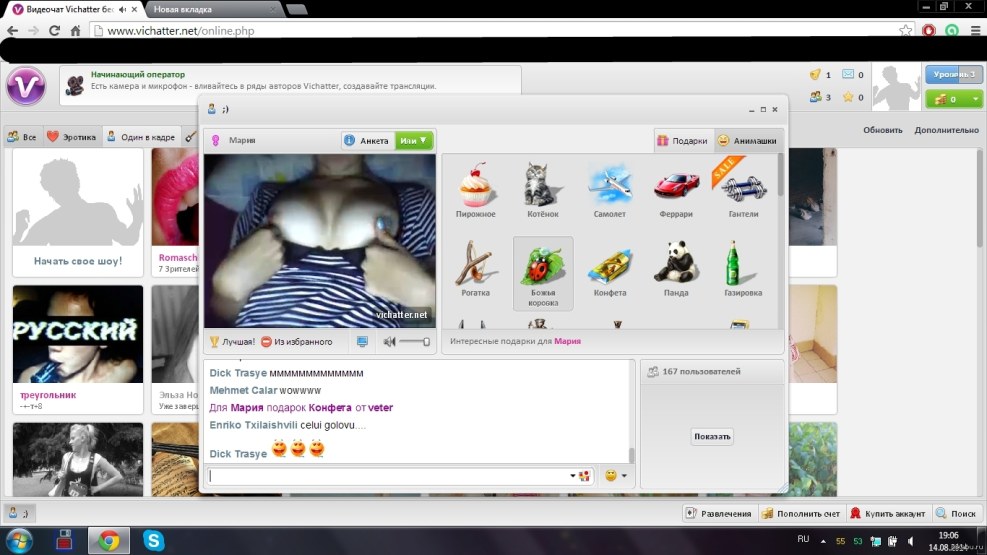Send the Конфета candy gift
Viewport: 987px width, 555px height.
pyautogui.click(x=609, y=269)
